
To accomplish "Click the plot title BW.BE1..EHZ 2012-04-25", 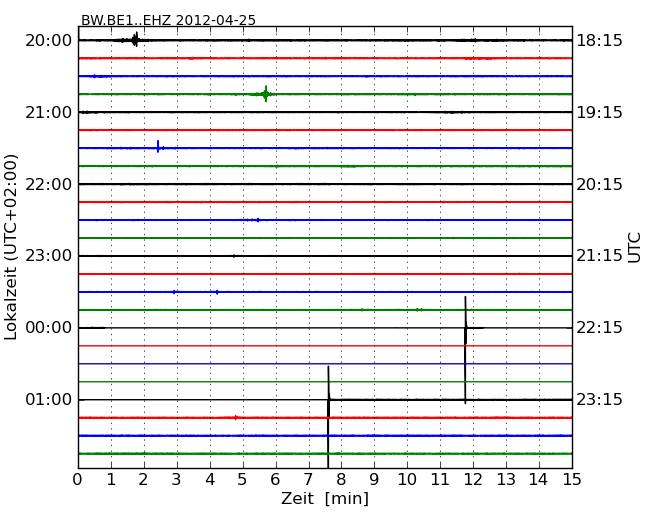I will tap(168, 20).
